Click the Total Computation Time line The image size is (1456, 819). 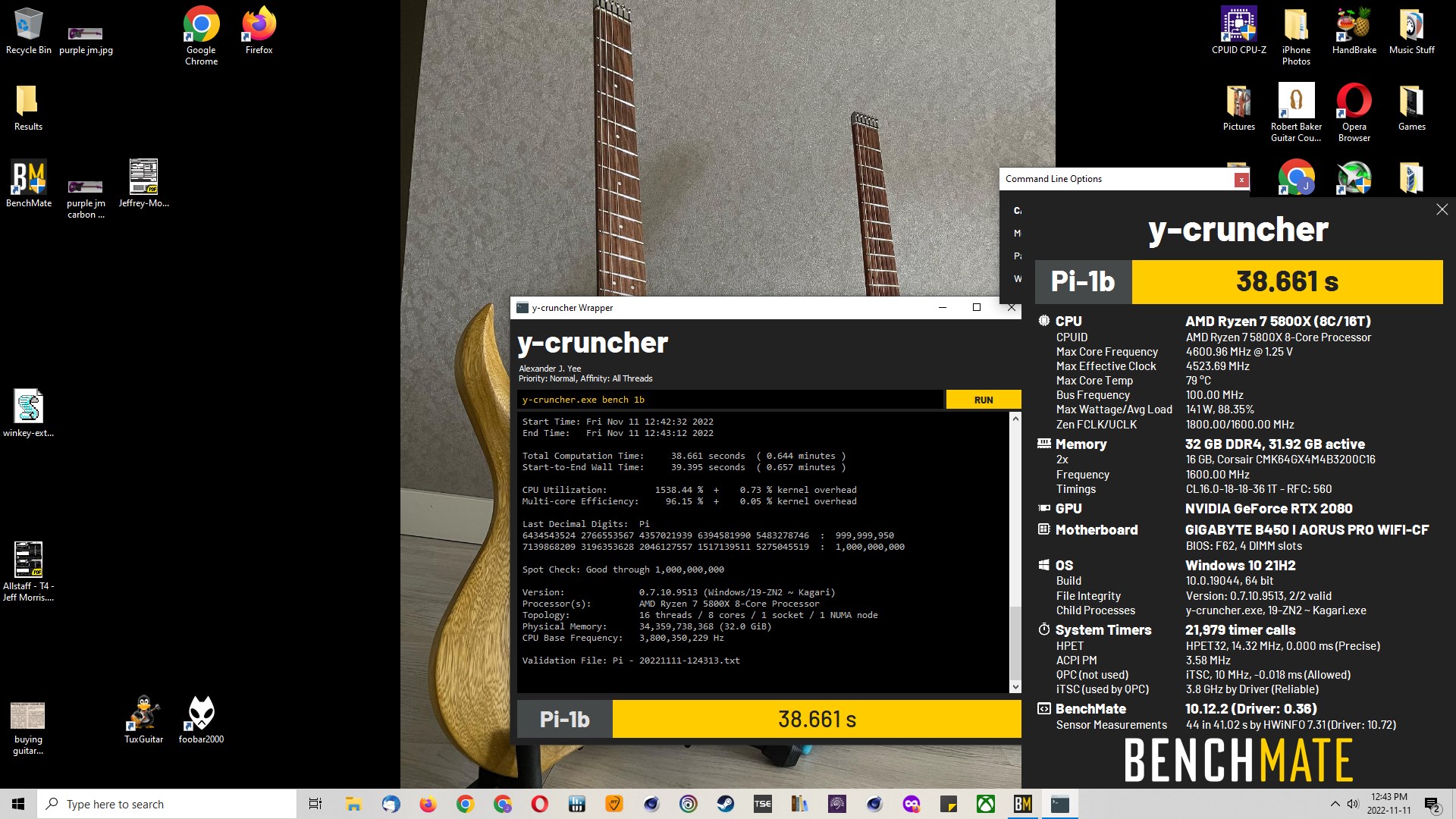[683, 456]
